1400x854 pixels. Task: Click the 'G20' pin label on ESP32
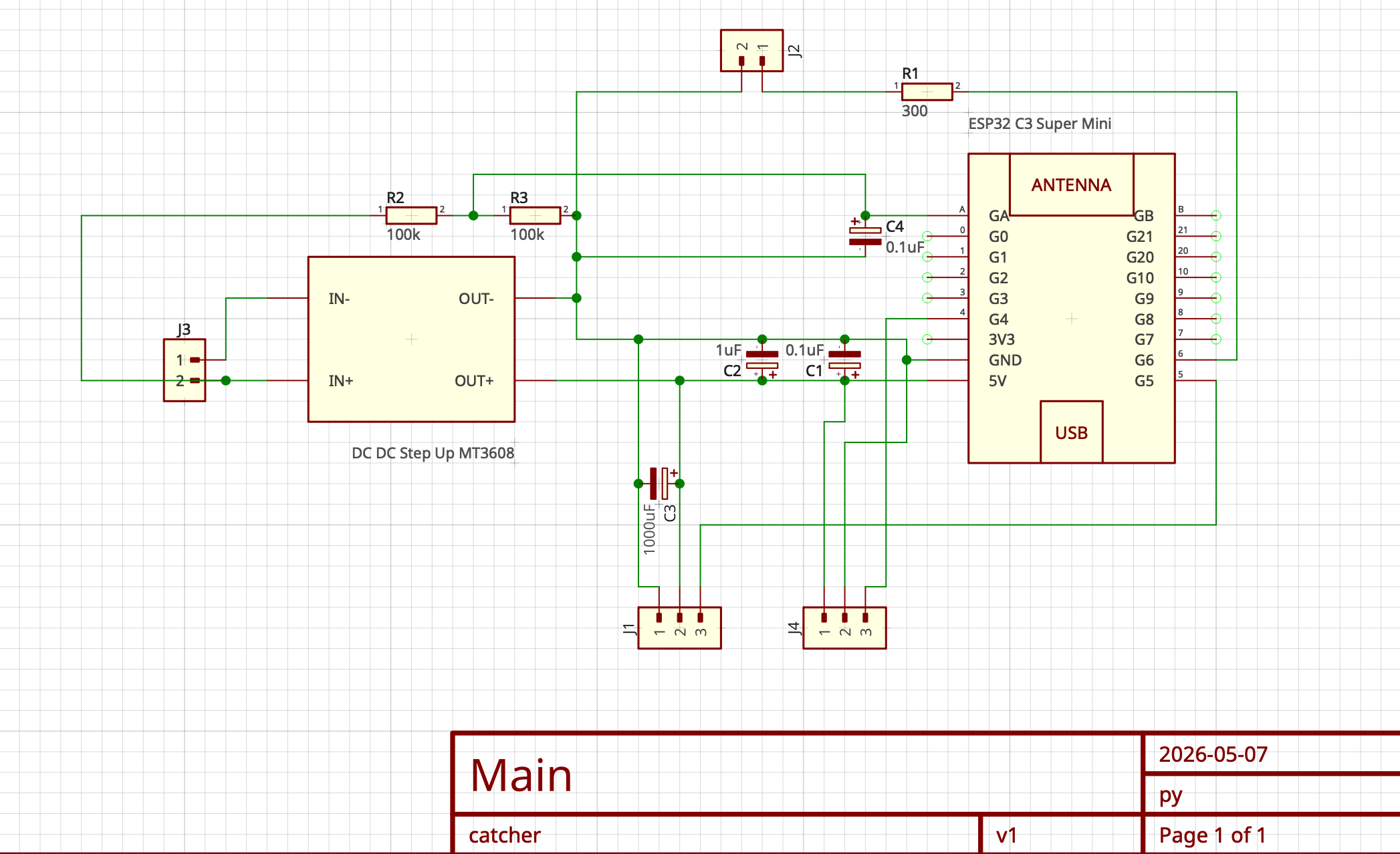(x=1140, y=257)
